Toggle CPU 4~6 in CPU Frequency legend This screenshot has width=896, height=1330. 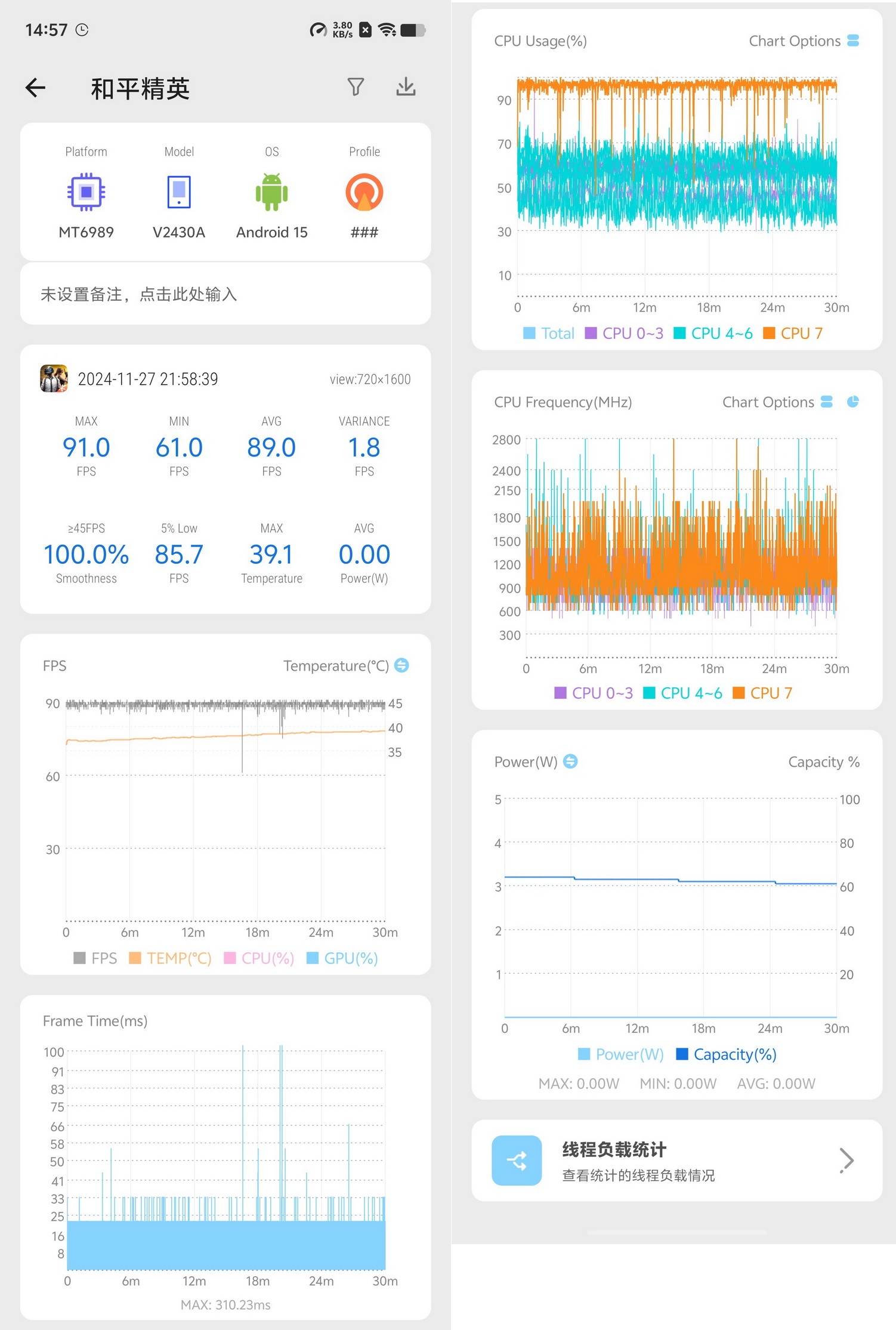682,693
